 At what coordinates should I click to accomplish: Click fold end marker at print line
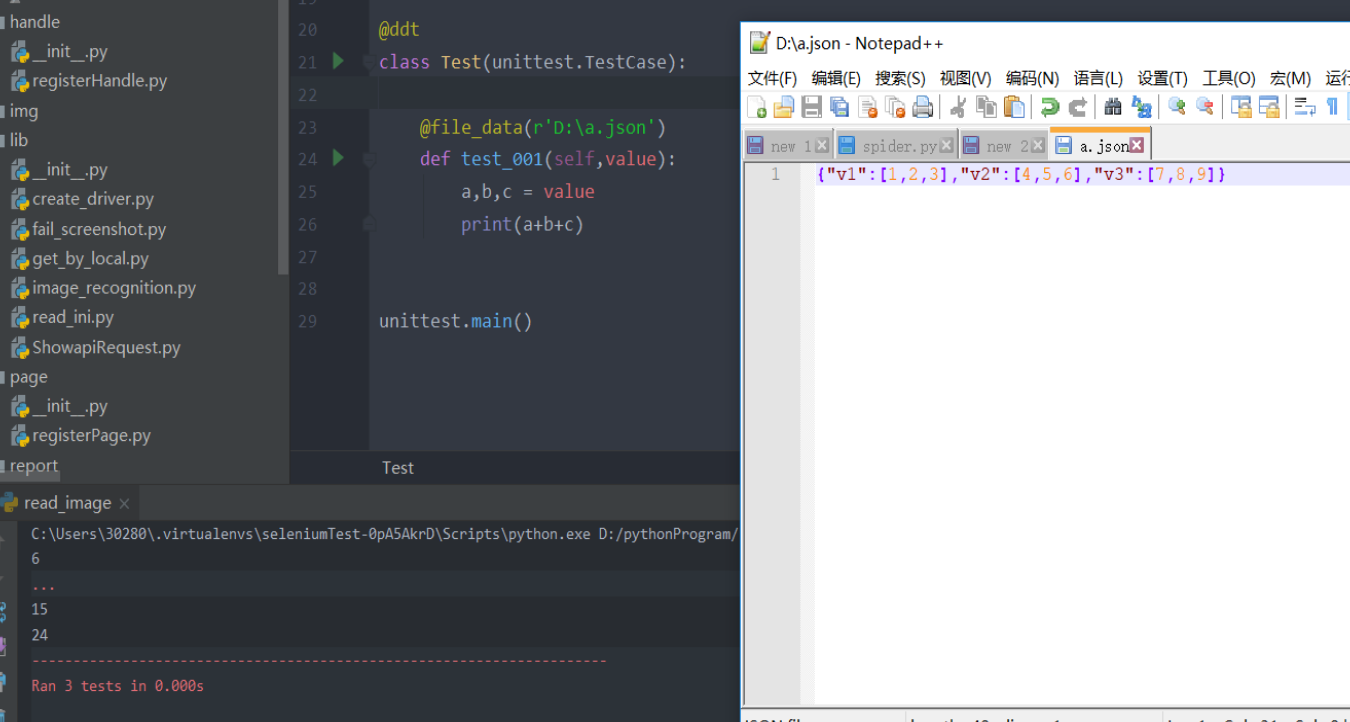click(x=368, y=224)
